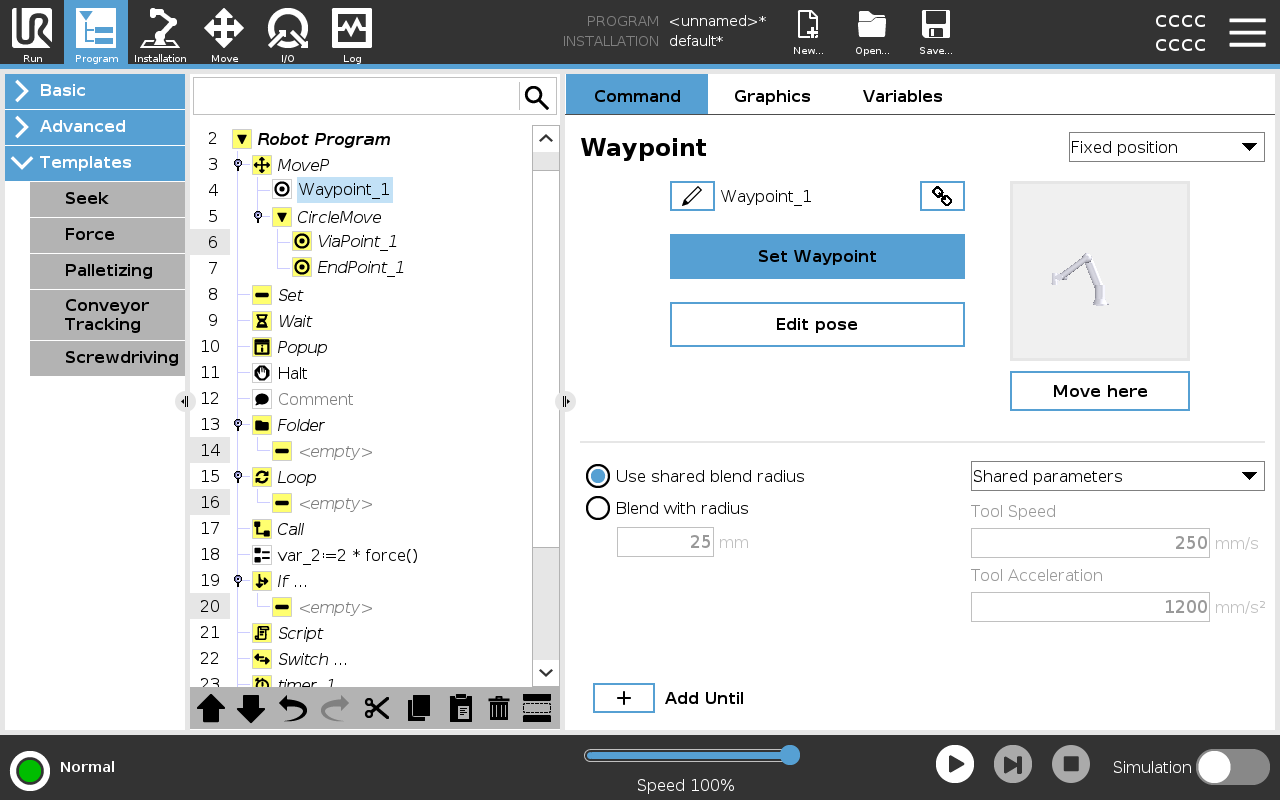Open the Shared parameters dropdown

tap(1117, 476)
